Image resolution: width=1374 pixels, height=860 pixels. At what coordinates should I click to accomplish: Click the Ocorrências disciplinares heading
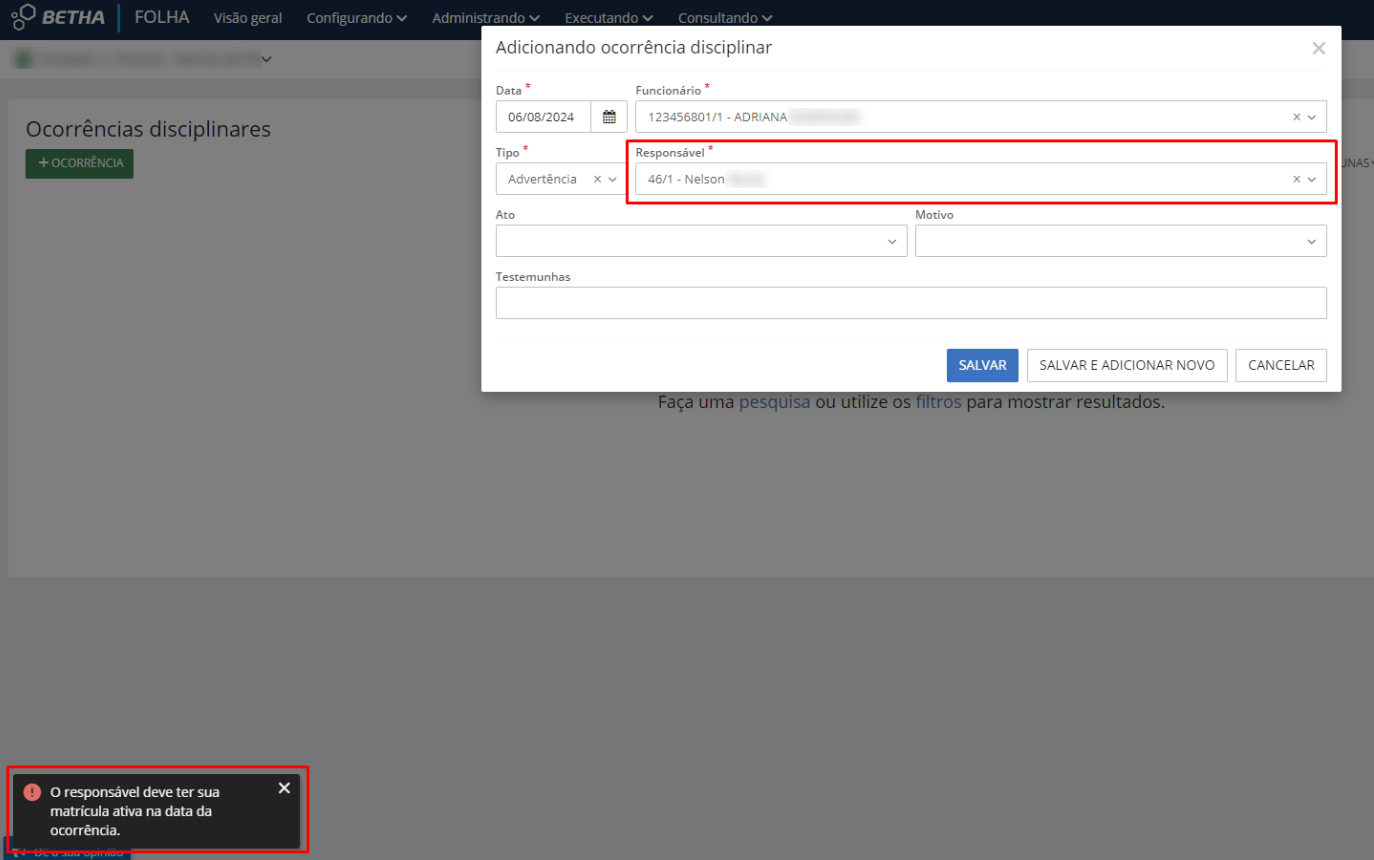pos(148,129)
